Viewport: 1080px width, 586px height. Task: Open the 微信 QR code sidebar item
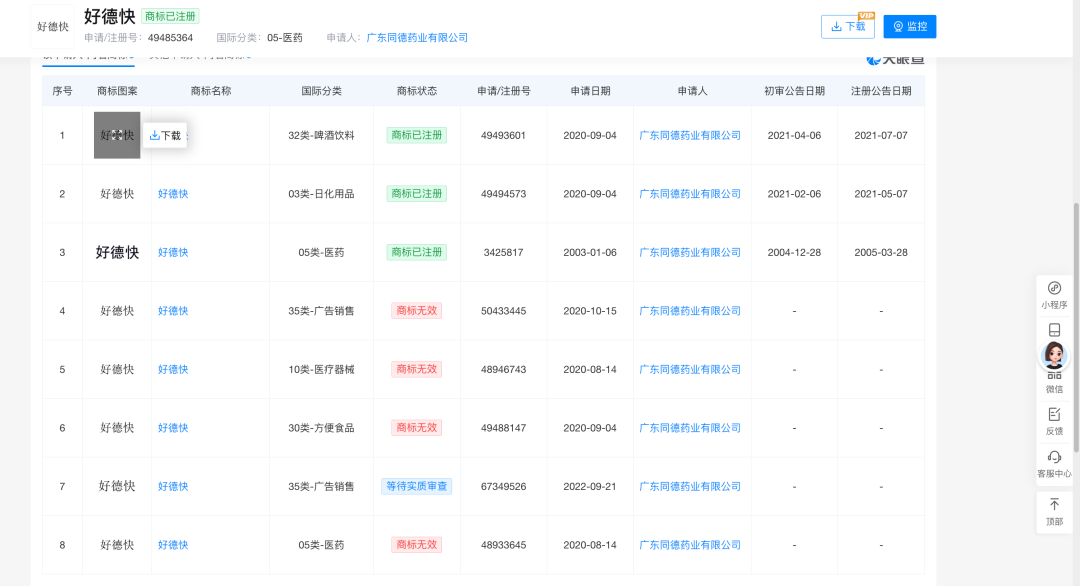point(1054,384)
